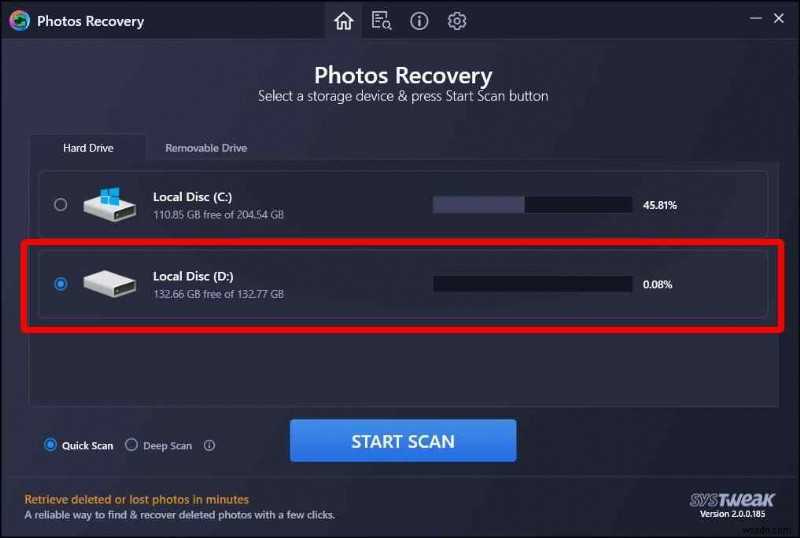Click the D: drive usage bar
This screenshot has width=800, height=538.
coord(533,284)
